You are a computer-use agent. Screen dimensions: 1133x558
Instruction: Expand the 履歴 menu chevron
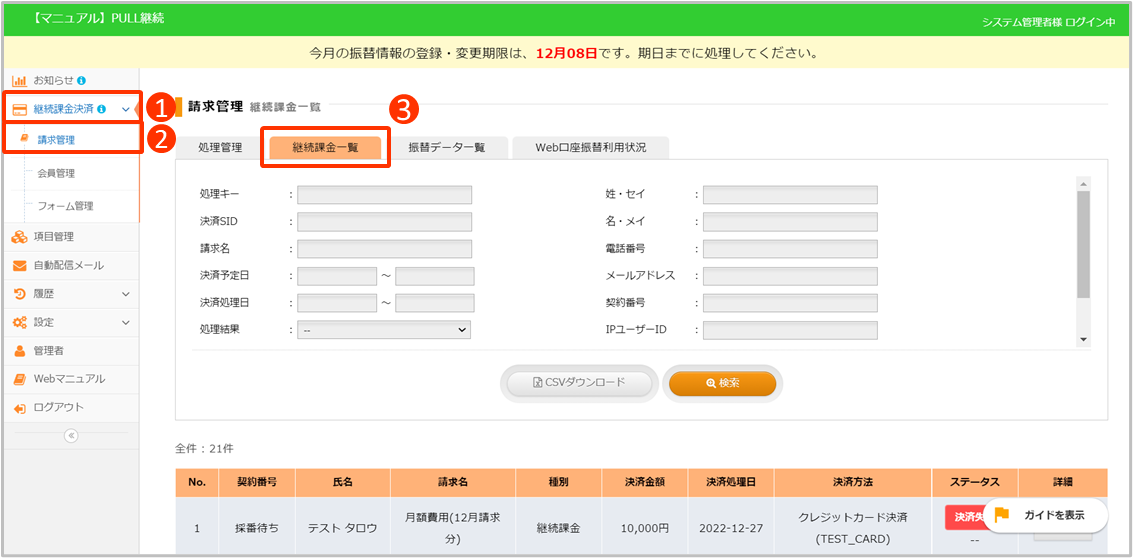click(125, 294)
